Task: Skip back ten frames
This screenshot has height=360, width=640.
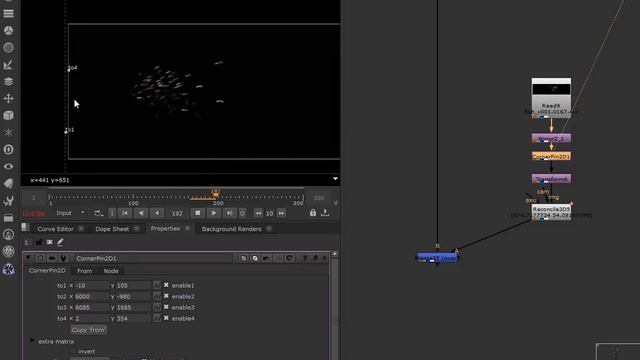Action: 258,213
